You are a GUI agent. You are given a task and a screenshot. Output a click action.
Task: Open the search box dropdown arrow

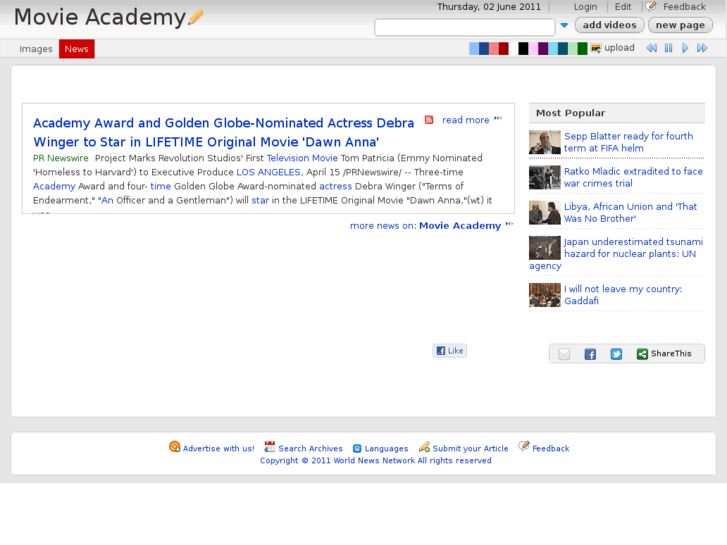coord(564,26)
